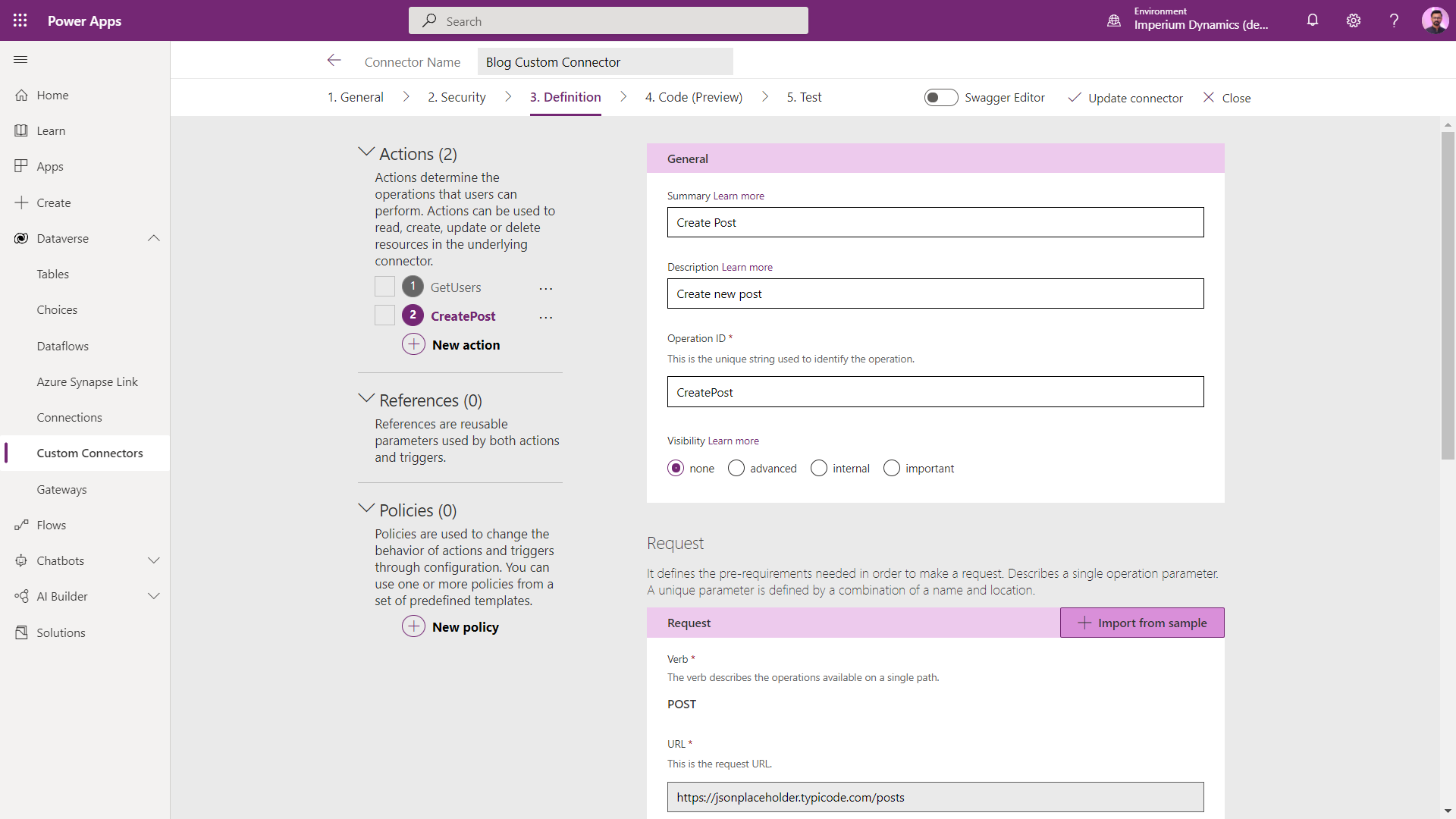Click Import from sample button
The height and width of the screenshot is (819, 1456).
1141,622
